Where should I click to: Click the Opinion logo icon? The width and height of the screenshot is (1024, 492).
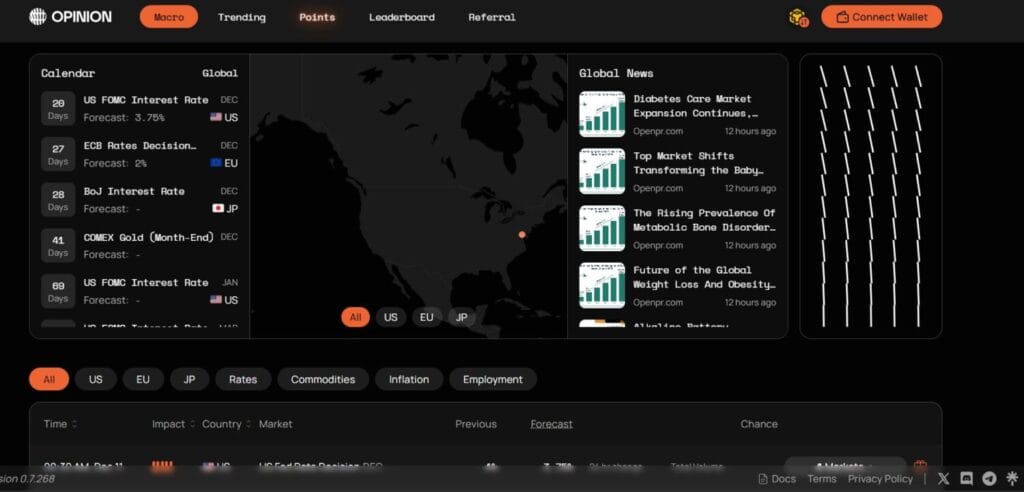[x=38, y=17]
